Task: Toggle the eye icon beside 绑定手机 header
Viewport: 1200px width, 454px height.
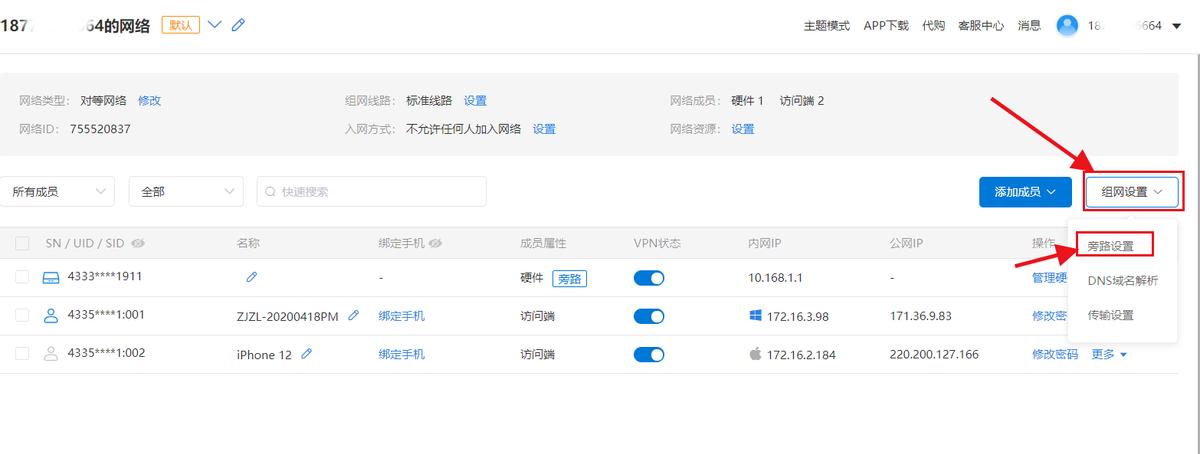Action: click(x=436, y=243)
